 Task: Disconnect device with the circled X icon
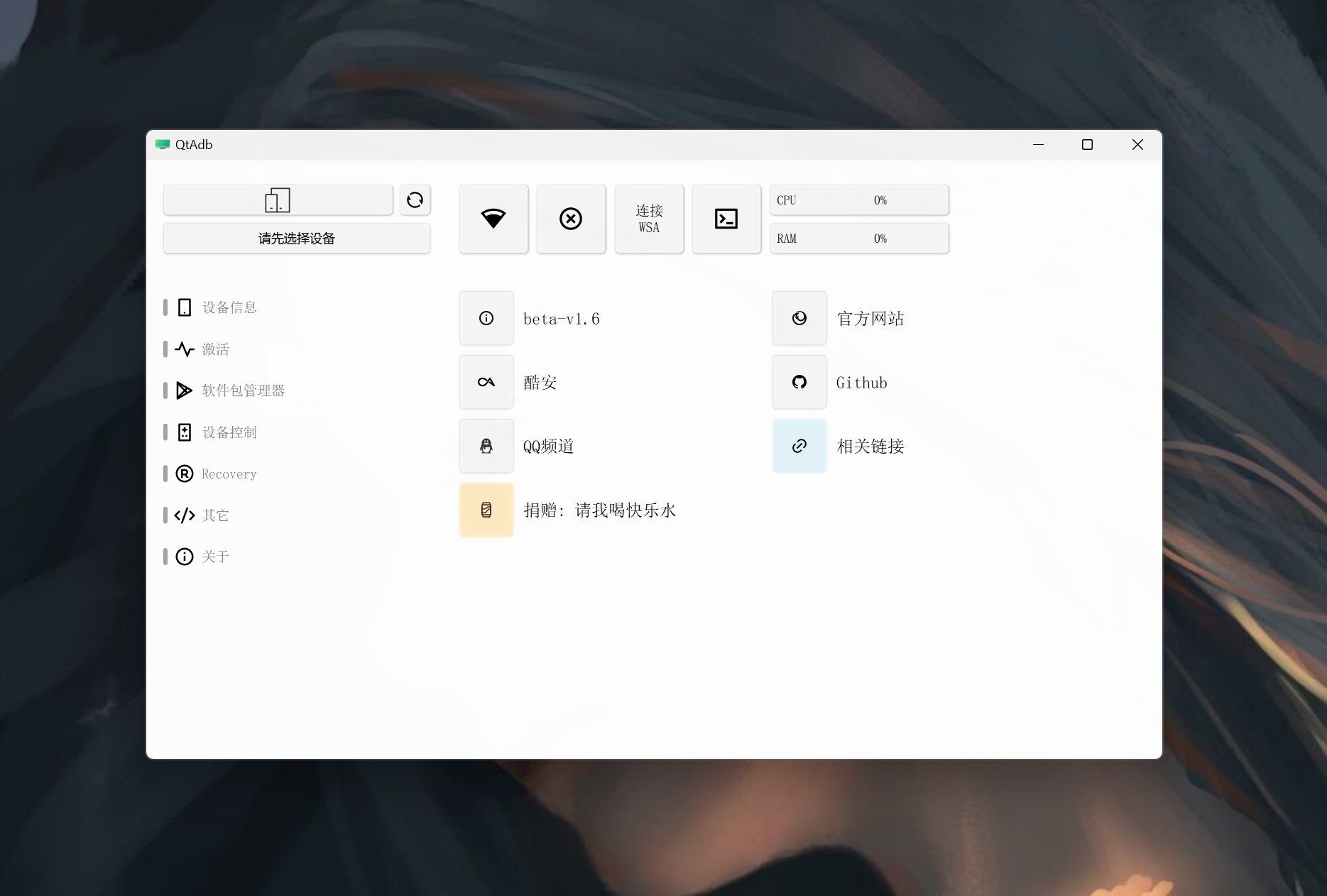(x=571, y=219)
